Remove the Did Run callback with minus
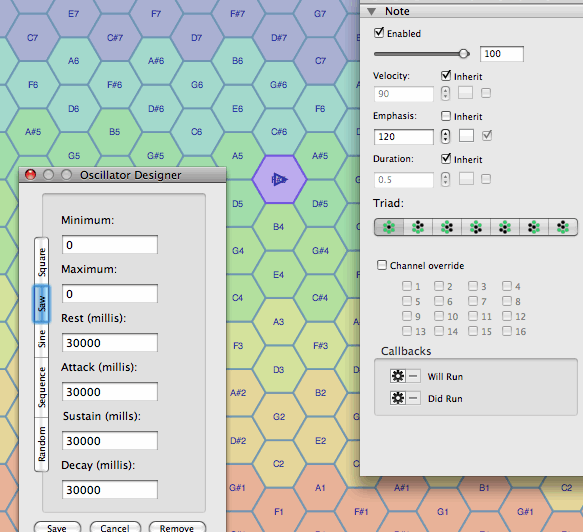Screen dimensions: 583x532 pyautogui.click(x=413, y=399)
